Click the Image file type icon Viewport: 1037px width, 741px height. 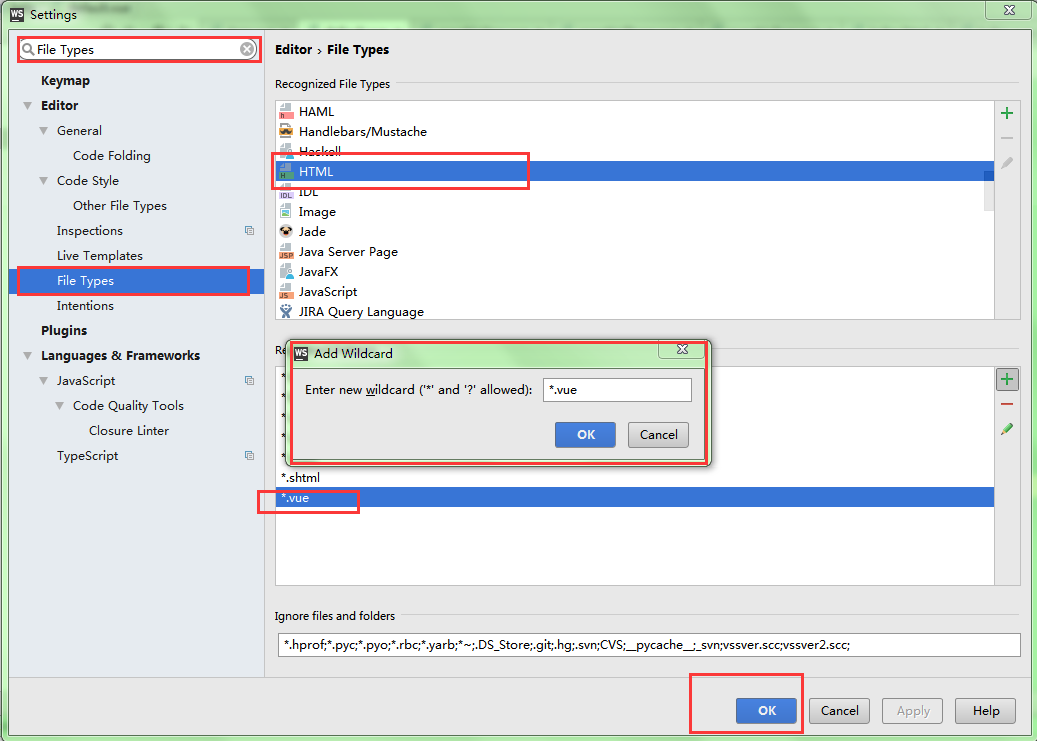tap(286, 212)
